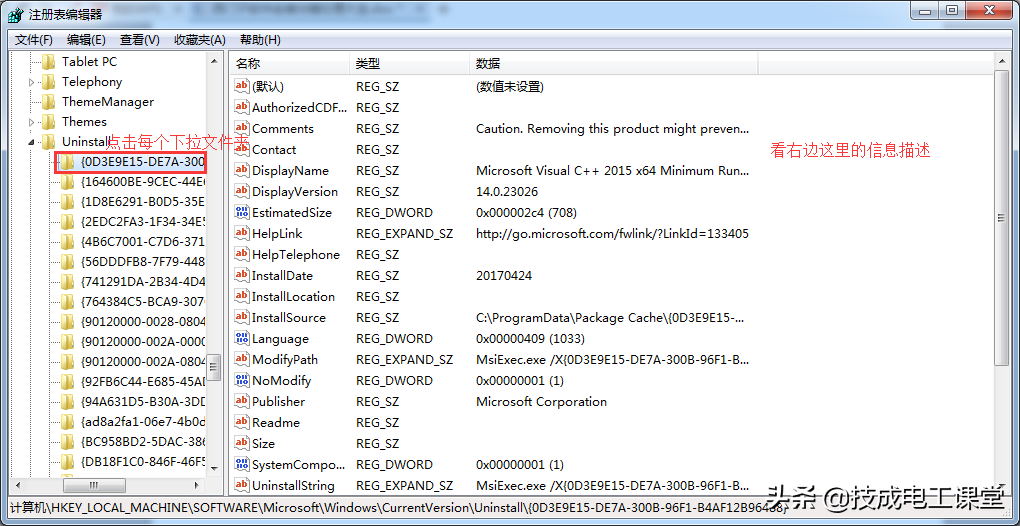The image size is (1020, 526).
Task: Expand the ThemeManager tree node
Action: tap(32, 102)
